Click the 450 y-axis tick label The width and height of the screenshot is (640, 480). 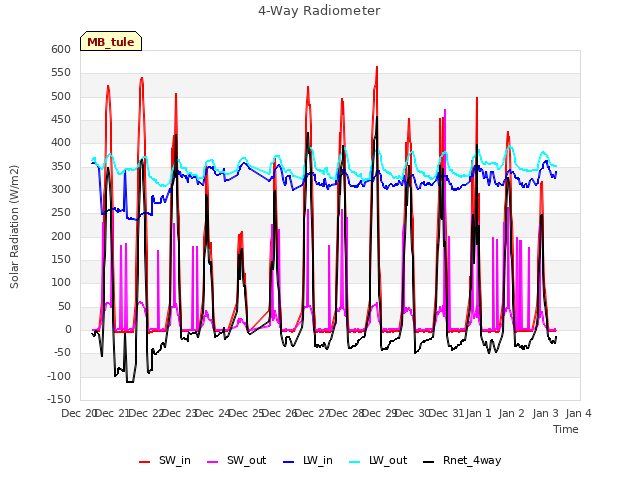tap(61, 120)
